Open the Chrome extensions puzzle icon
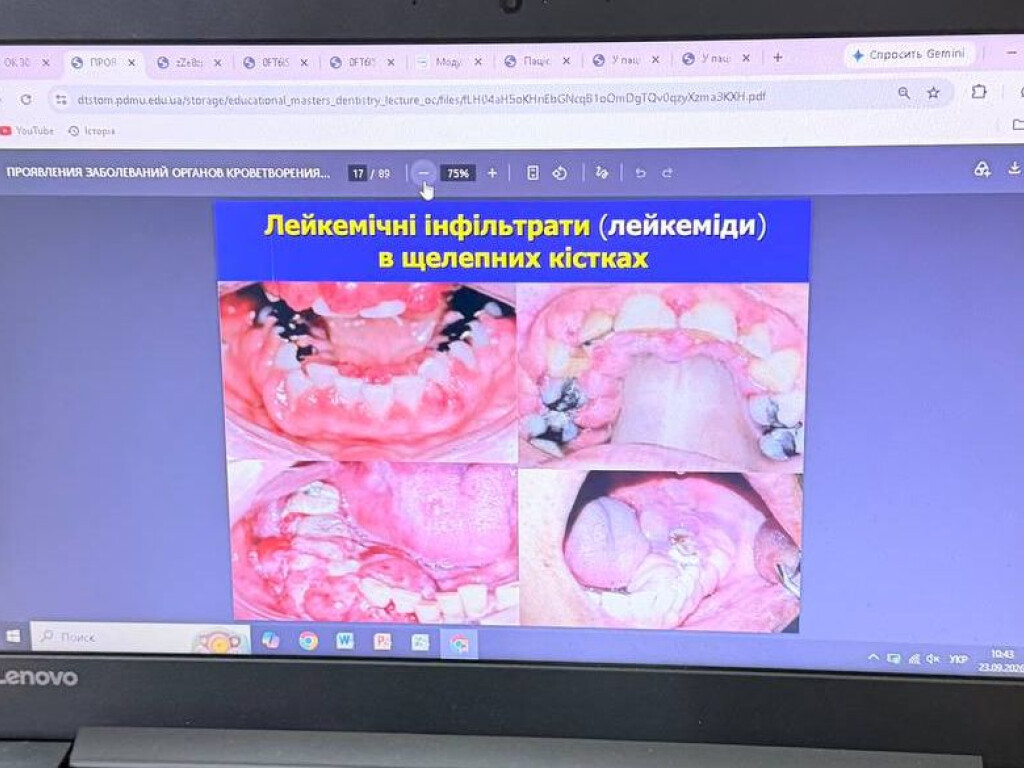The height and width of the screenshot is (768, 1024). 978,91
